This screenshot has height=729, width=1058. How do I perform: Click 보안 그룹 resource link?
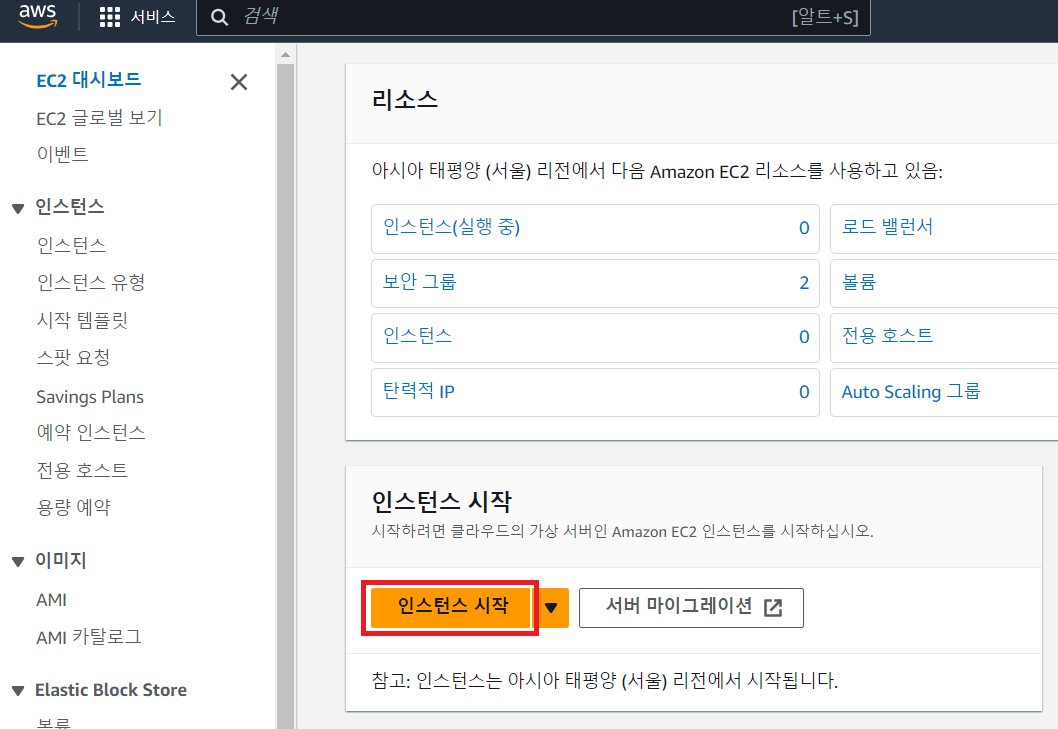[419, 281]
